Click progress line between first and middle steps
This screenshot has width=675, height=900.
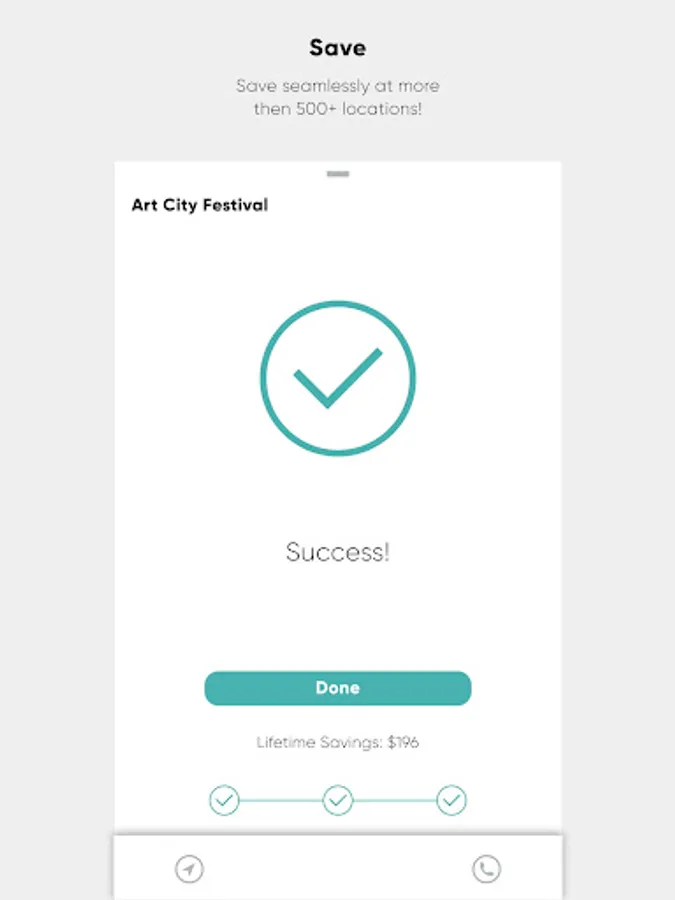pos(281,800)
